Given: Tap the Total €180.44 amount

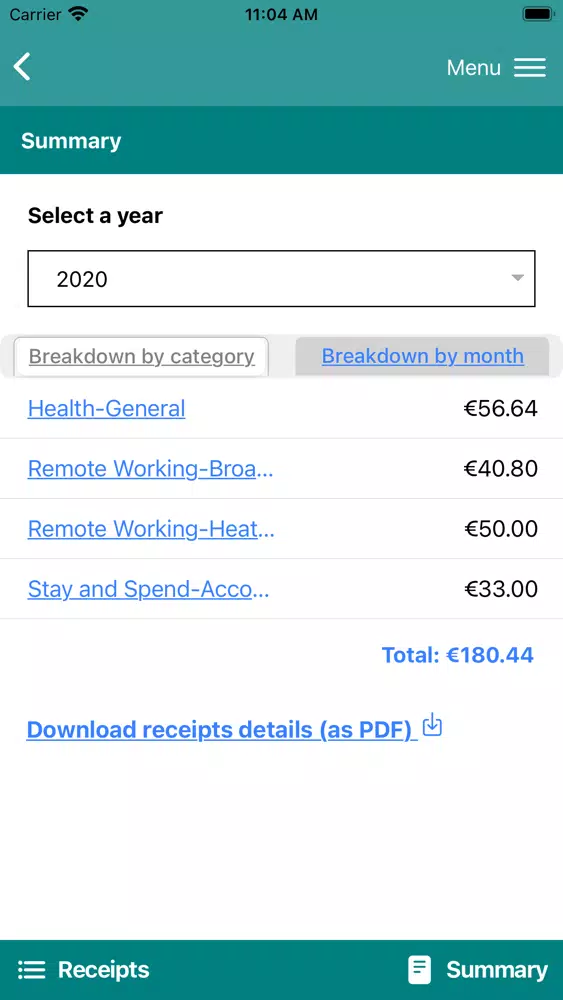Looking at the screenshot, I should tap(457, 655).
